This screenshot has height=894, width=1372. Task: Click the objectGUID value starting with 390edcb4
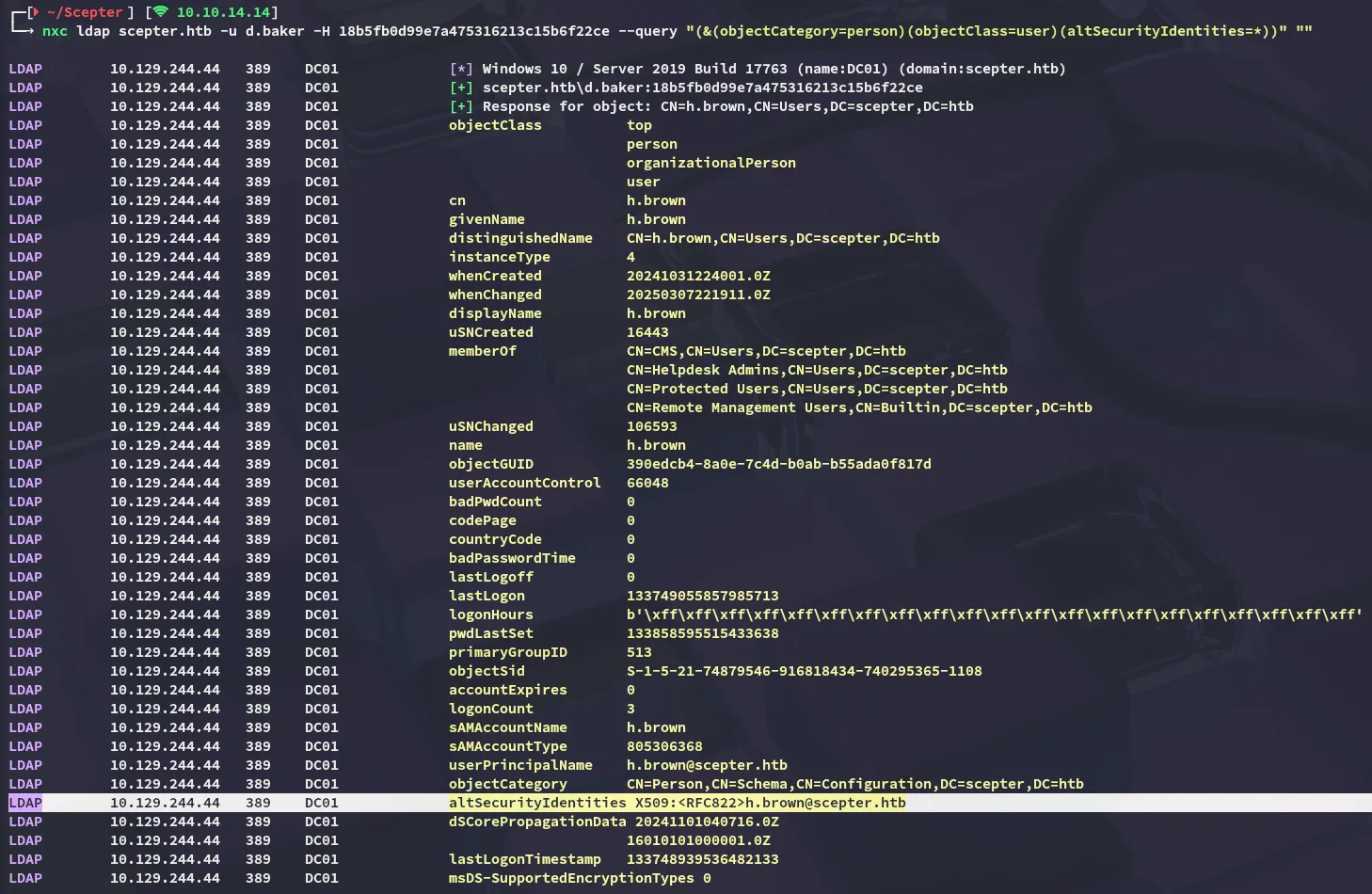click(778, 464)
